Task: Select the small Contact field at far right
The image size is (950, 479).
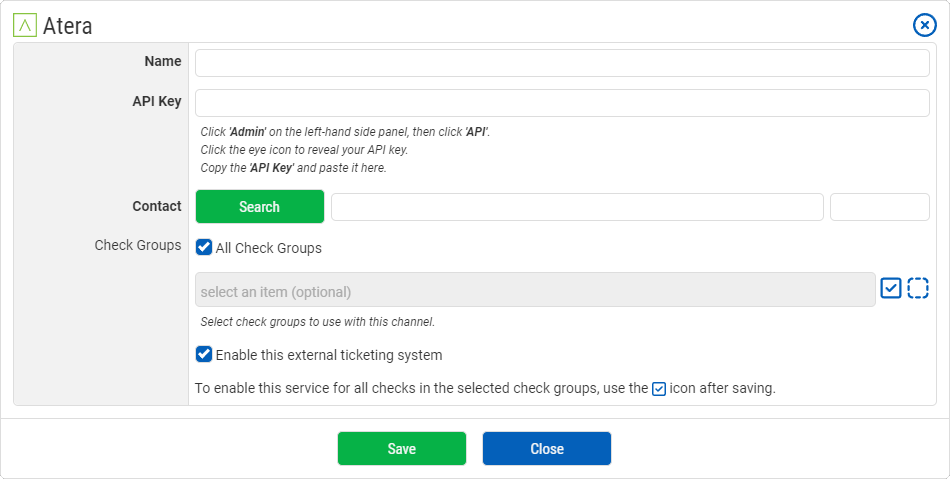Action: 880,207
